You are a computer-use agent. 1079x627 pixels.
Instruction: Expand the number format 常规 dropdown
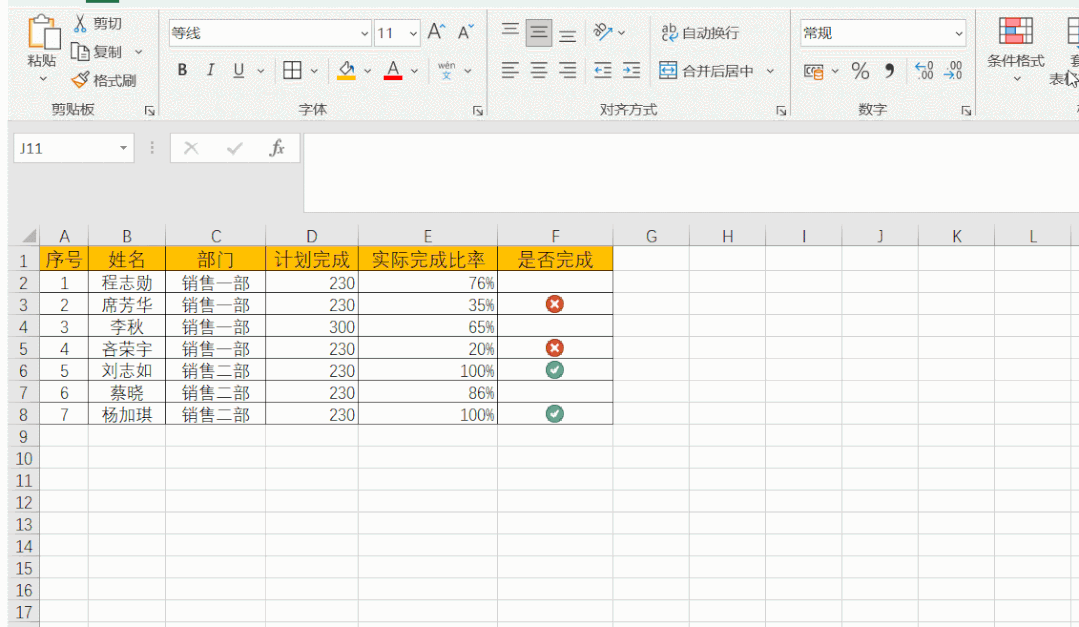point(959,33)
